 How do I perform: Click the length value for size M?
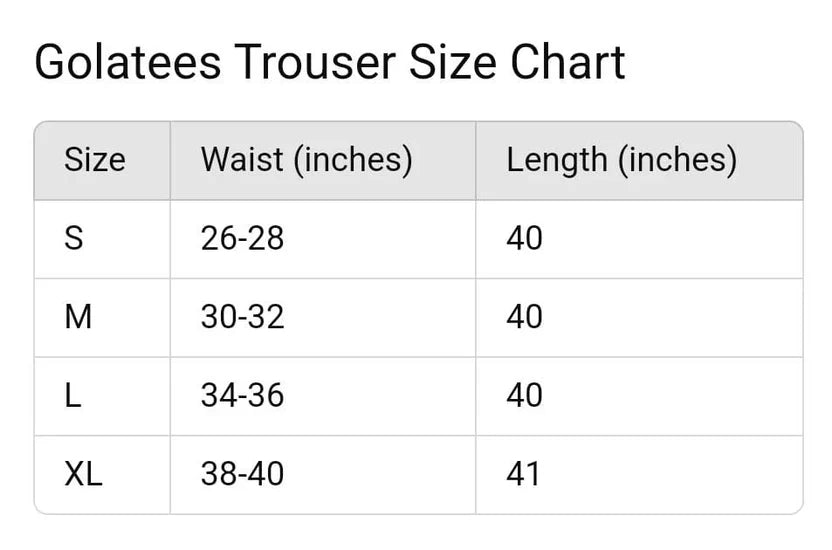point(524,317)
